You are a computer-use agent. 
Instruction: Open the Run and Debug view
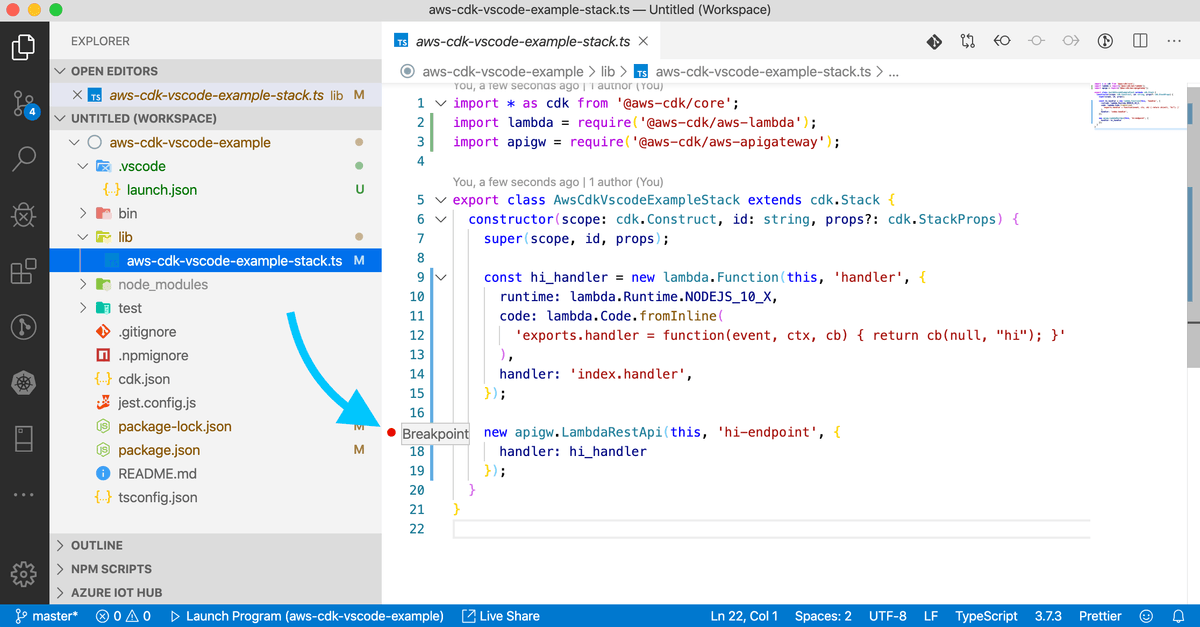tap(24, 215)
